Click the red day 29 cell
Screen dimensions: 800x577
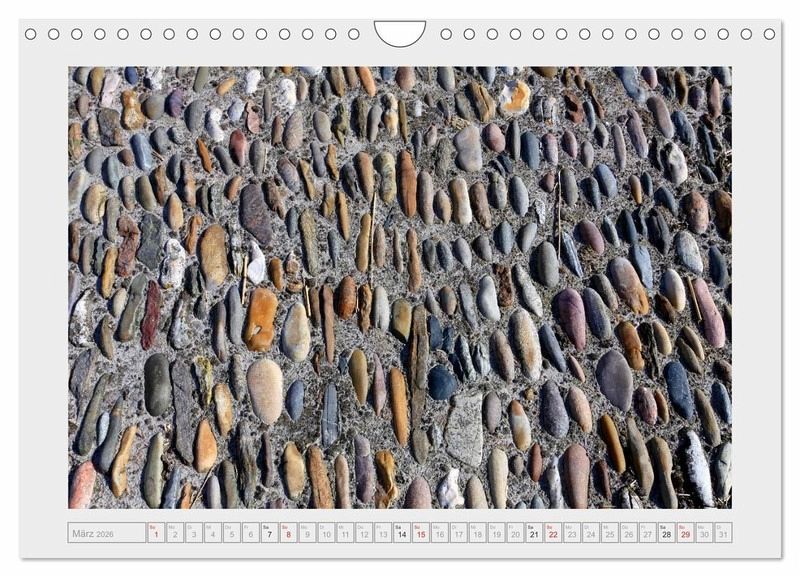(x=685, y=533)
